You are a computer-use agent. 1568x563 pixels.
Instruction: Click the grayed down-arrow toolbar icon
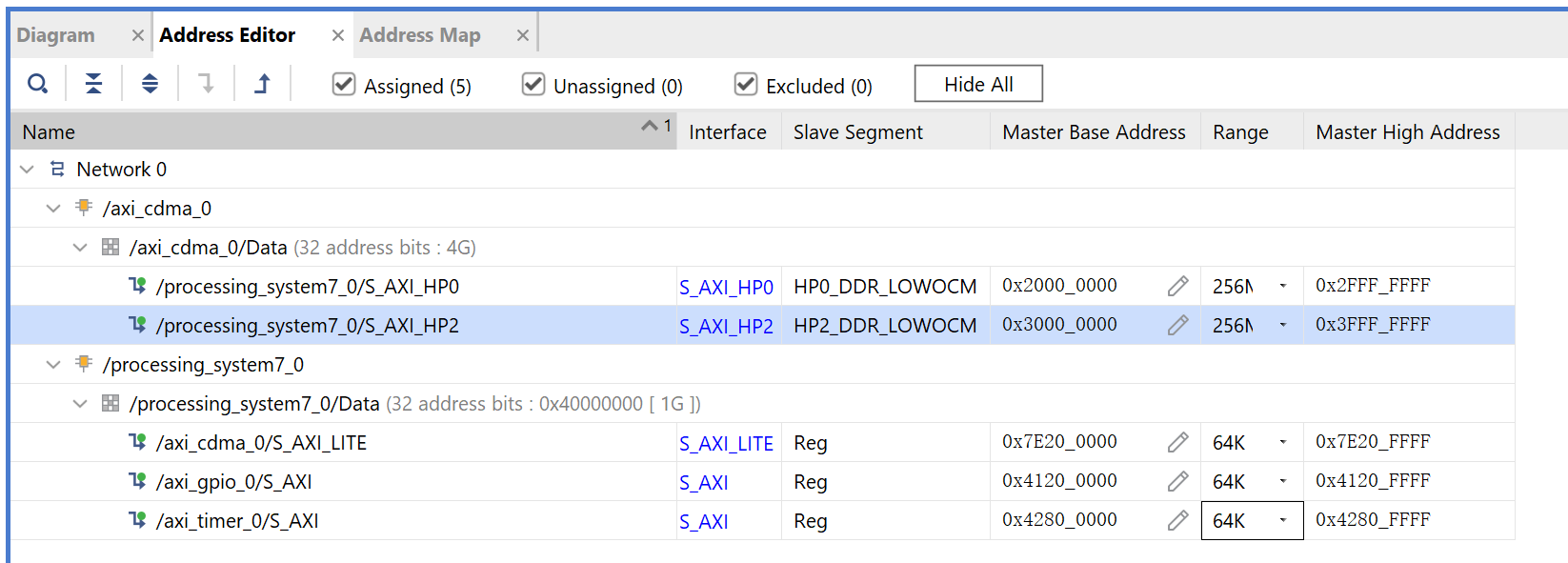tap(206, 84)
